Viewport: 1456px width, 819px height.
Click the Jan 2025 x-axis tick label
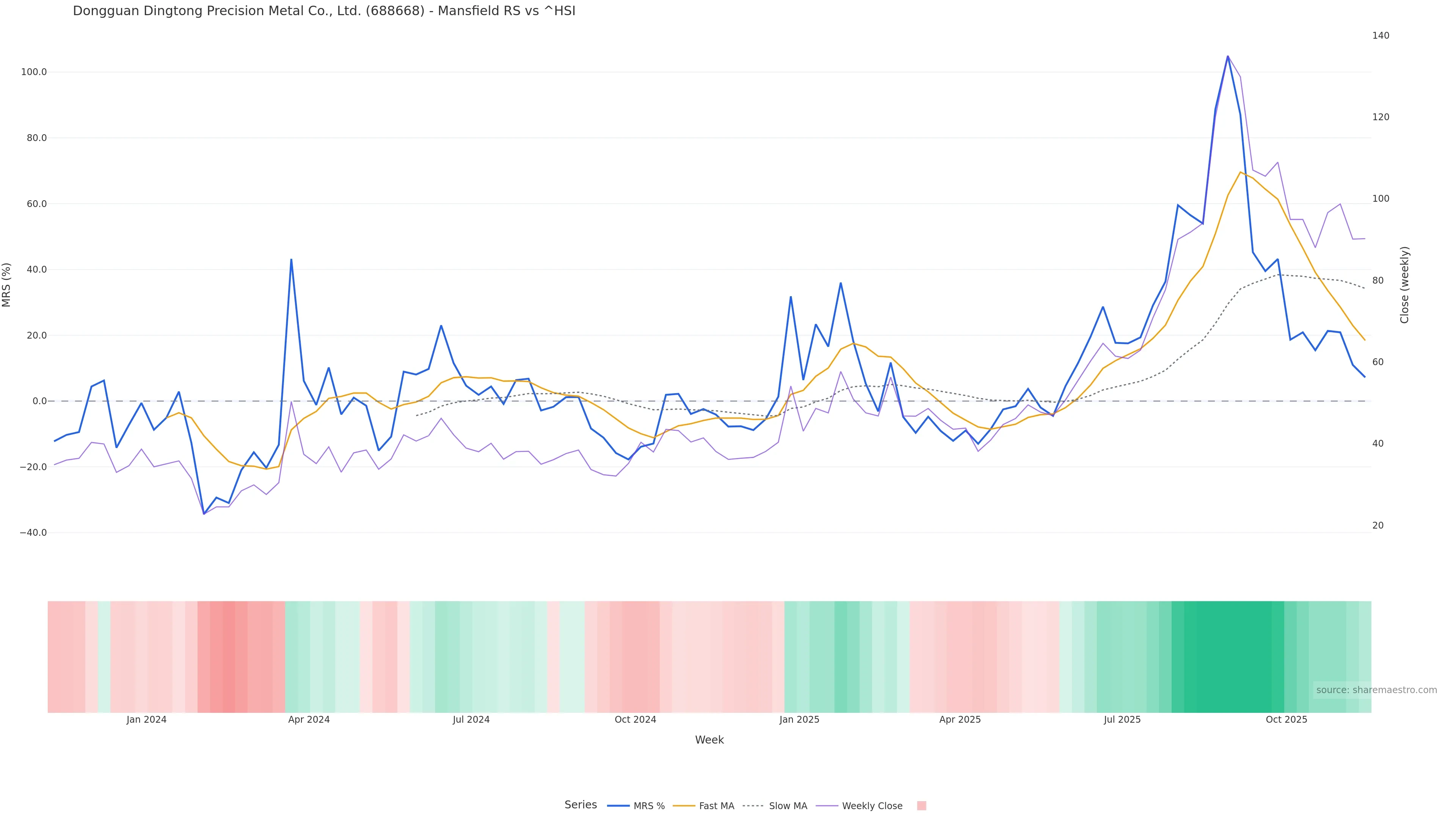pos(799,720)
